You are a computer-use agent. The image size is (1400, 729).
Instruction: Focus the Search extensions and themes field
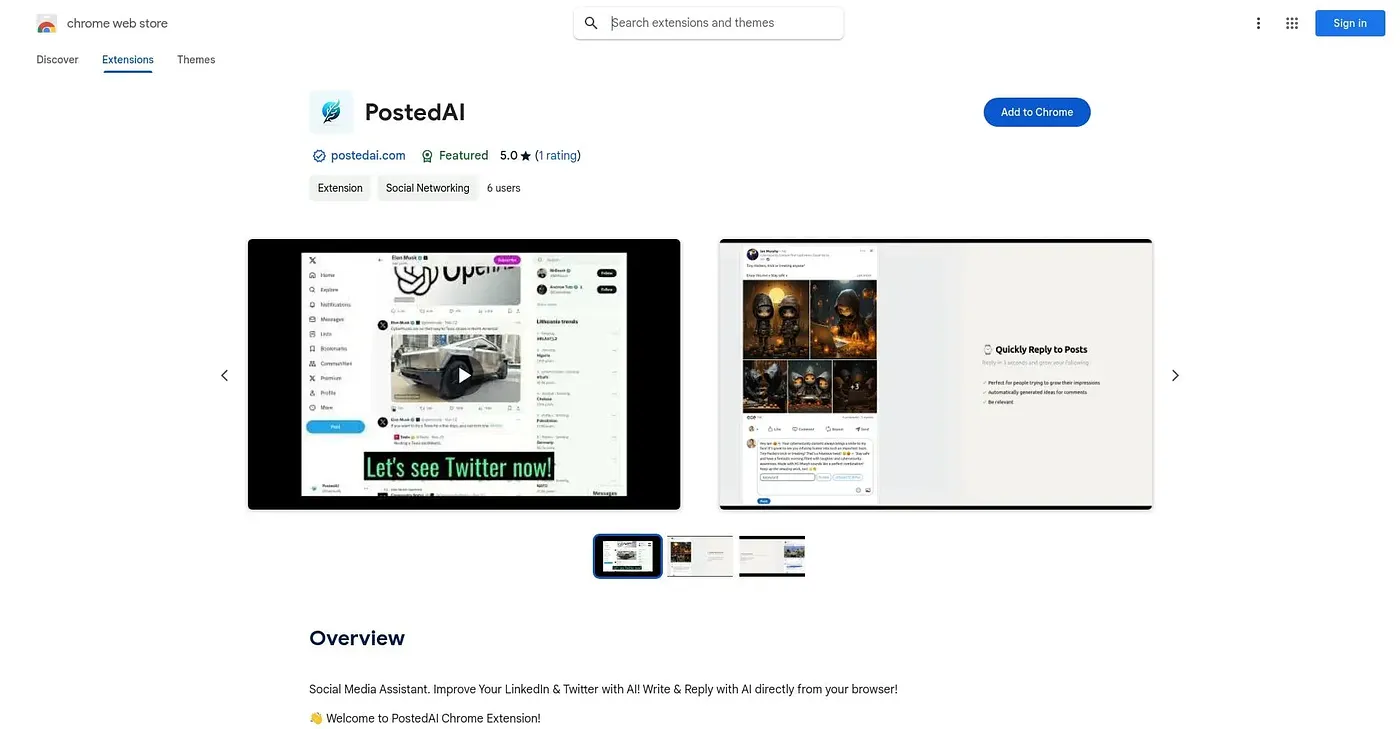click(709, 23)
